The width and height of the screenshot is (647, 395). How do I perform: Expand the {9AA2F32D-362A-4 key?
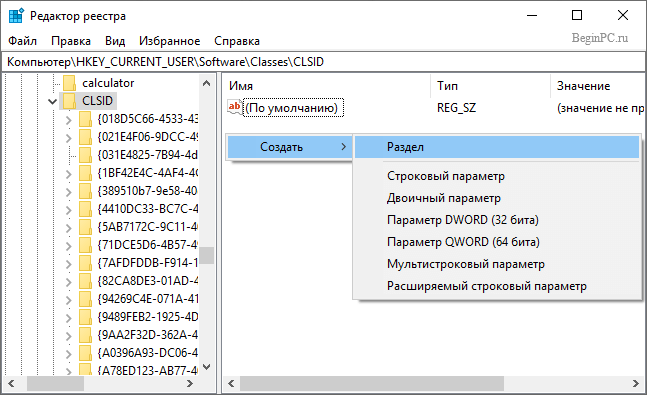pyautogui.click(x=68, y=336)
